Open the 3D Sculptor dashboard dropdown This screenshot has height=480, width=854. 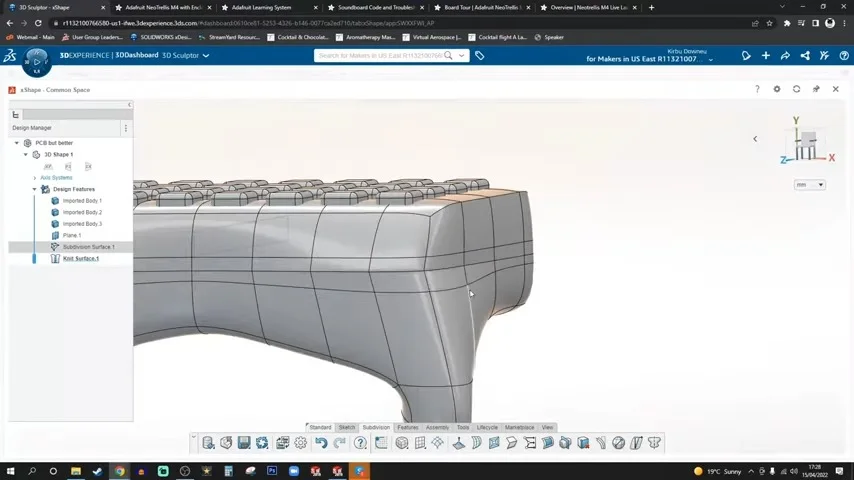[206, 56]
